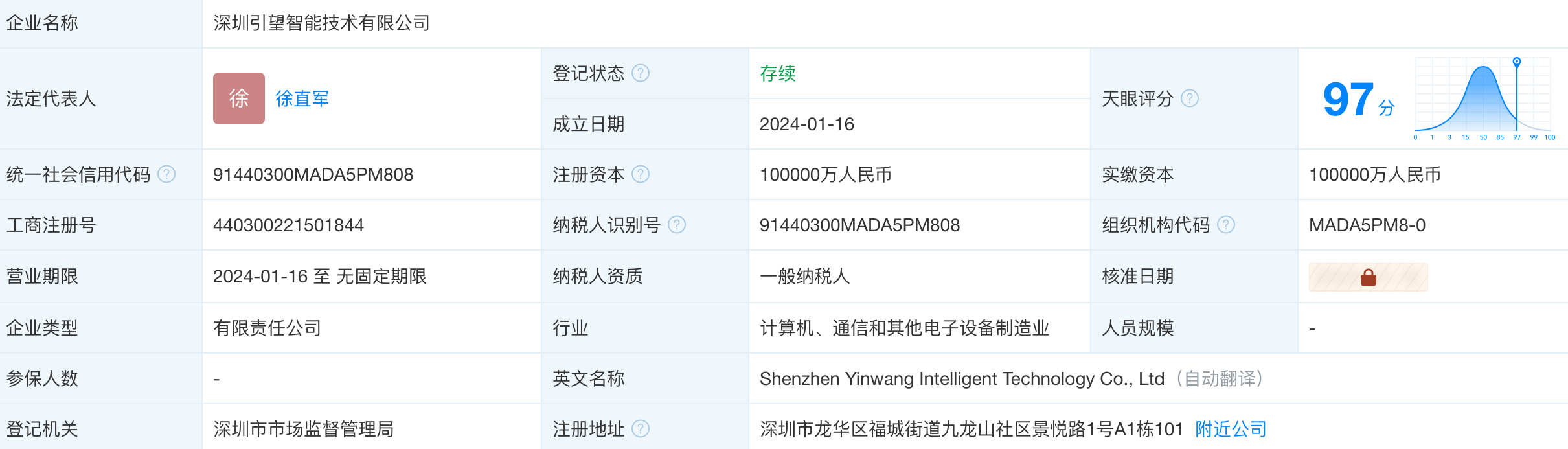Click the company name 深圳引望智能技术有限公司
Image resolution: width=1568 pixels, height=449 pixels.
pos(321,23)
